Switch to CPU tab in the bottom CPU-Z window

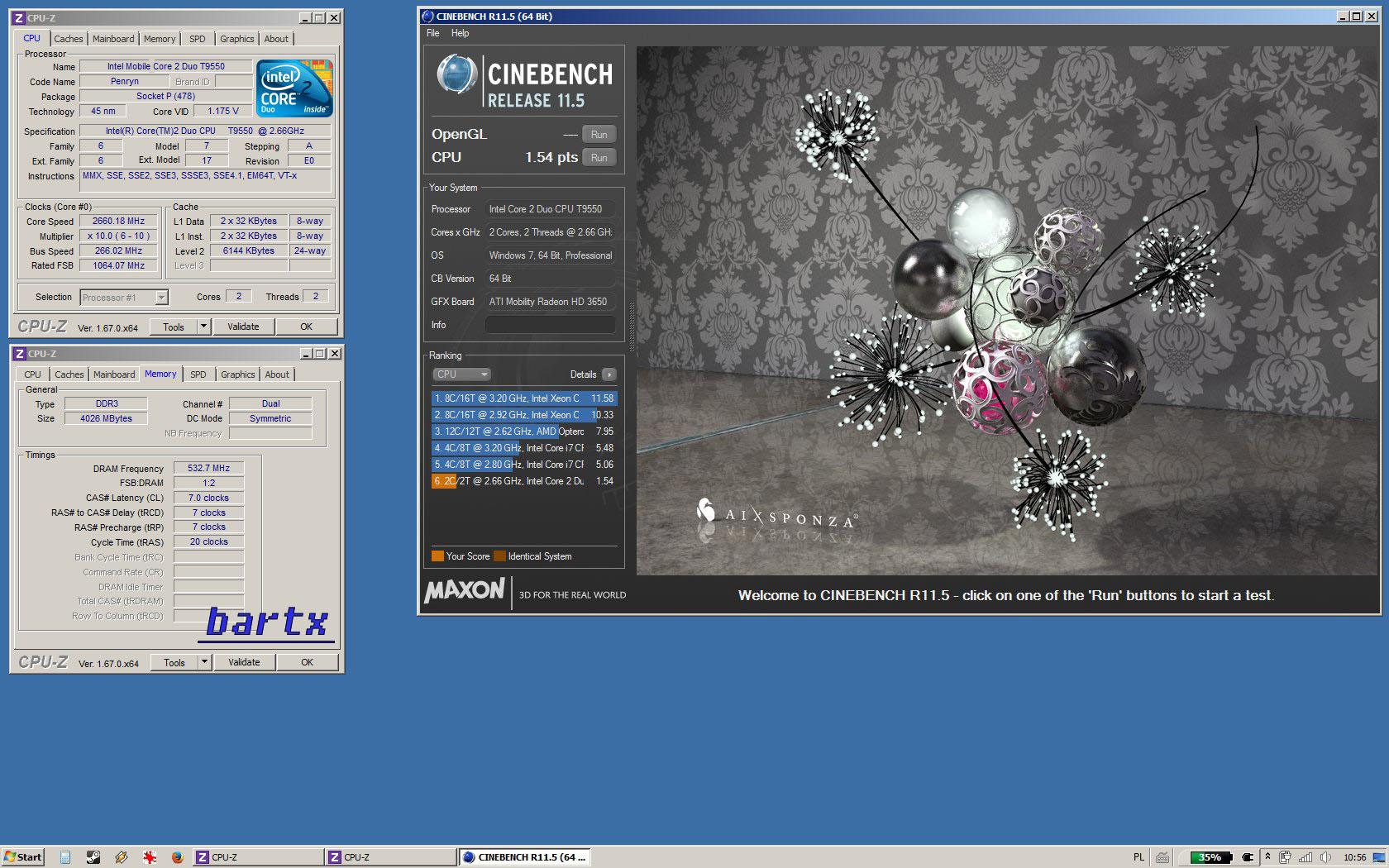32,374
